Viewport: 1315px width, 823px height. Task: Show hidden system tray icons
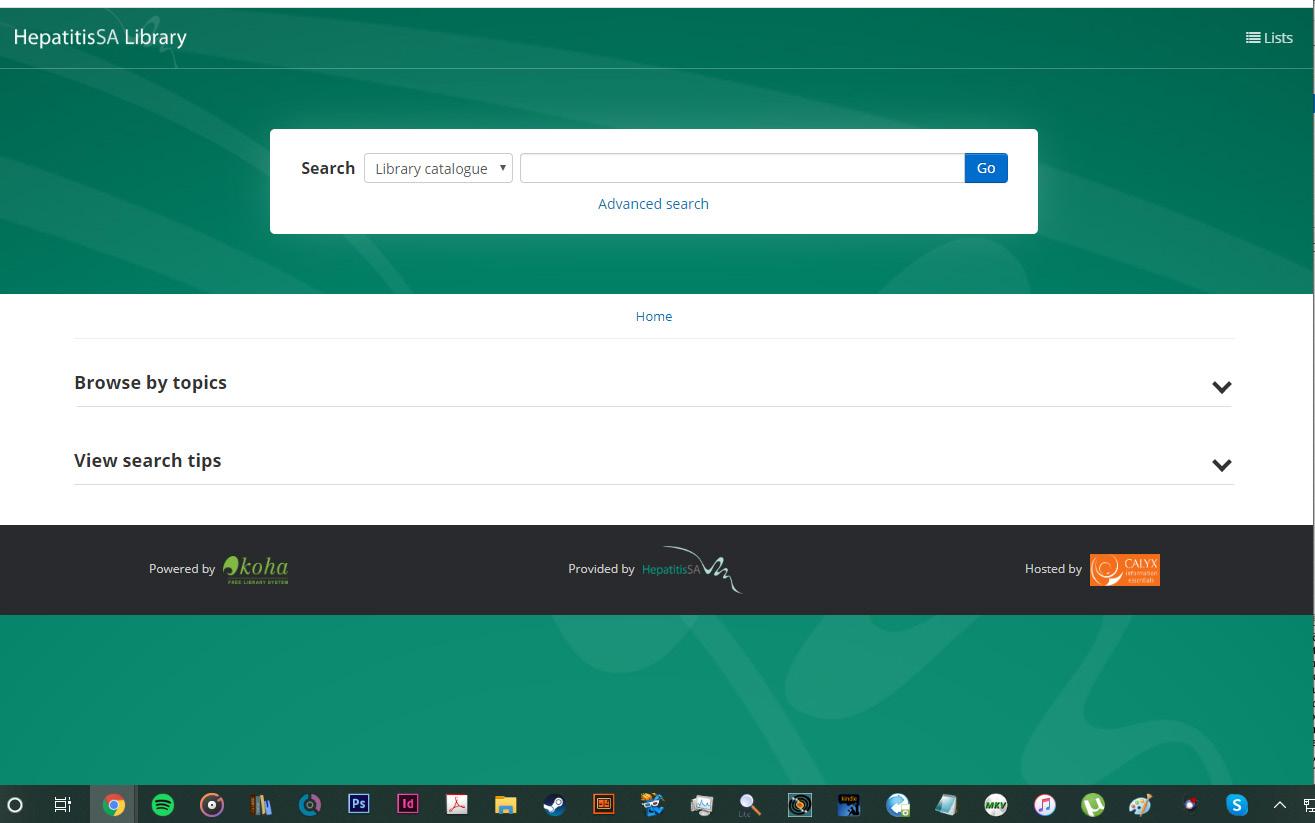pos(1279,804)
